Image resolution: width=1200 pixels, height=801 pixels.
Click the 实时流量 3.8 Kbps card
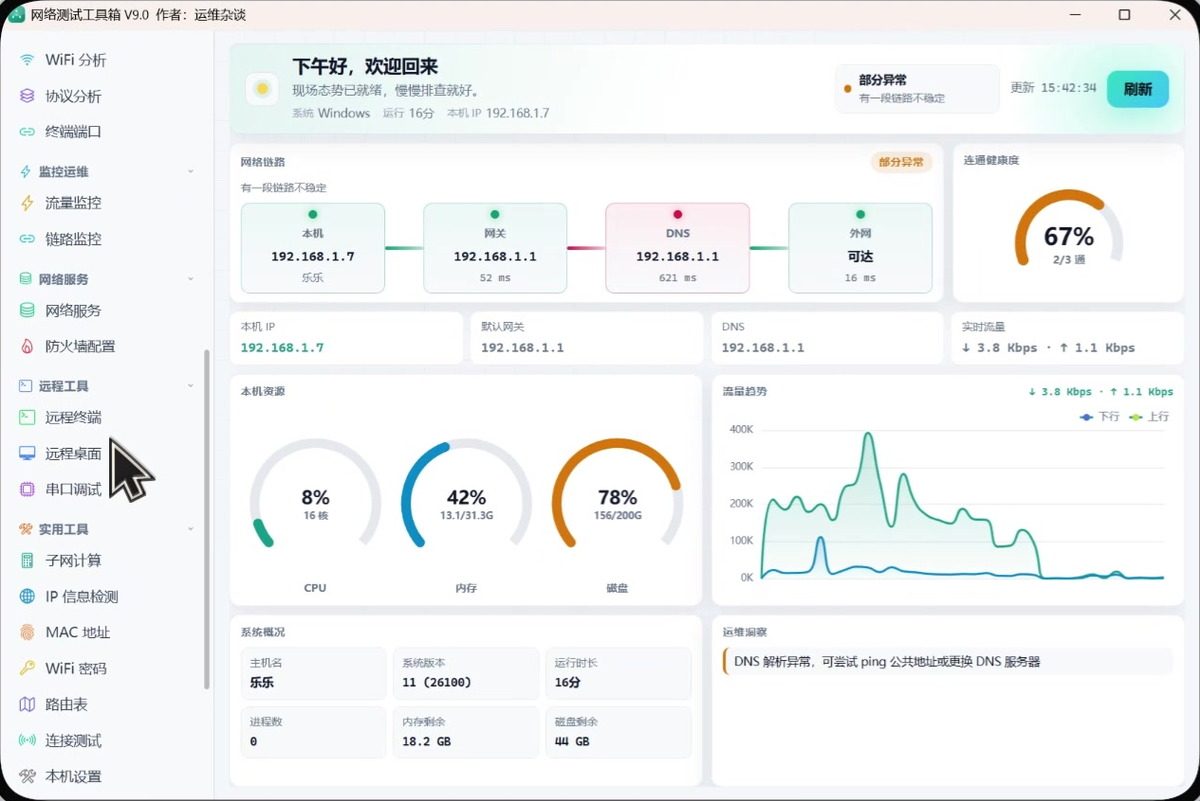point(1068,338)
